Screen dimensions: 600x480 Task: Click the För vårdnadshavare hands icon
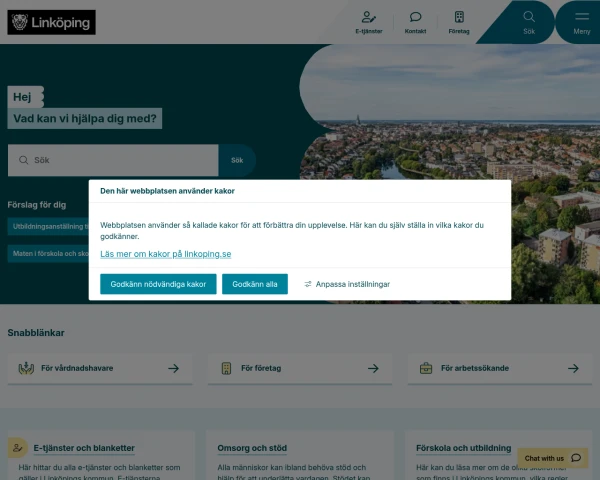click(x=26, y=368)
